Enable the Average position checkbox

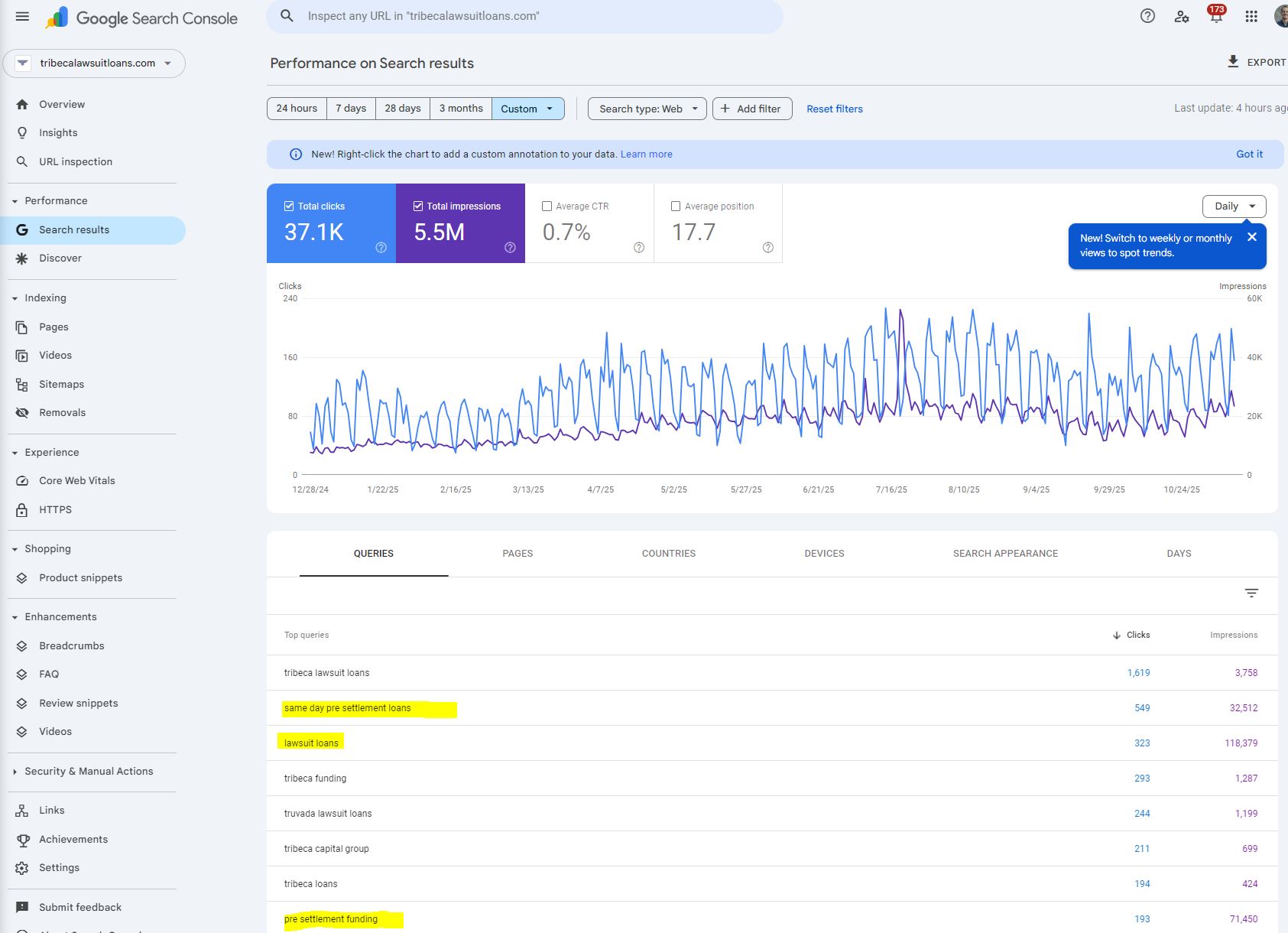pyautogui.click(x=676, y=206)
